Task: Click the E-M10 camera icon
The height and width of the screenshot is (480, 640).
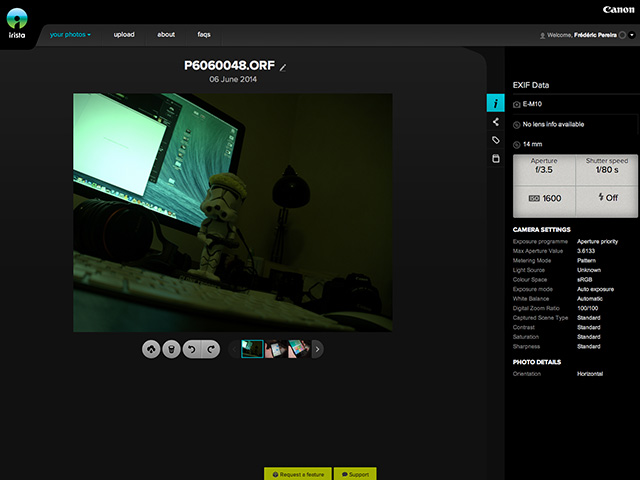Action: point(516,104)
